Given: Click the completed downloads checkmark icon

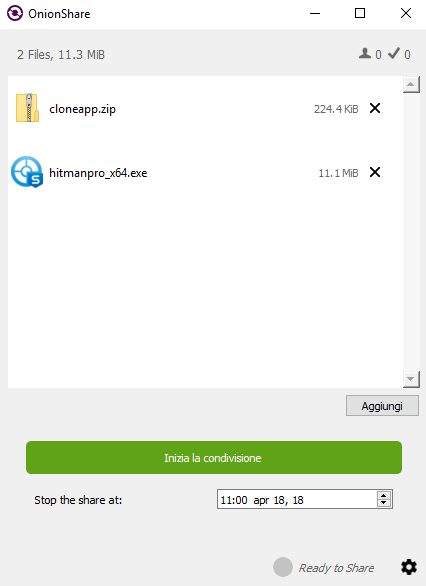Looking at the screenshot, I should [394, 53].
